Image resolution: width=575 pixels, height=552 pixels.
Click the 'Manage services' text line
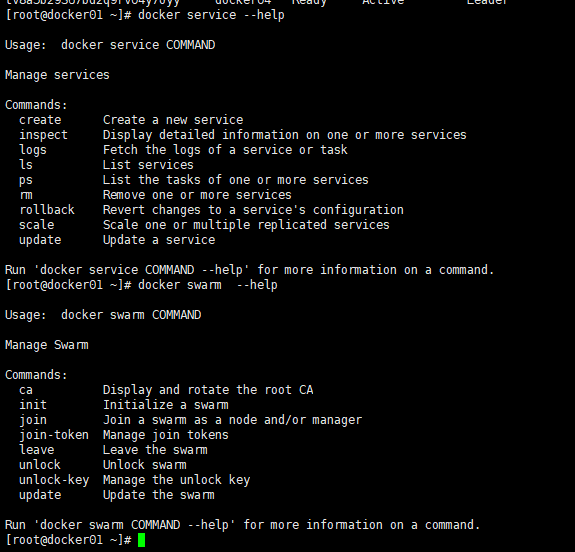tap(57, 75)
